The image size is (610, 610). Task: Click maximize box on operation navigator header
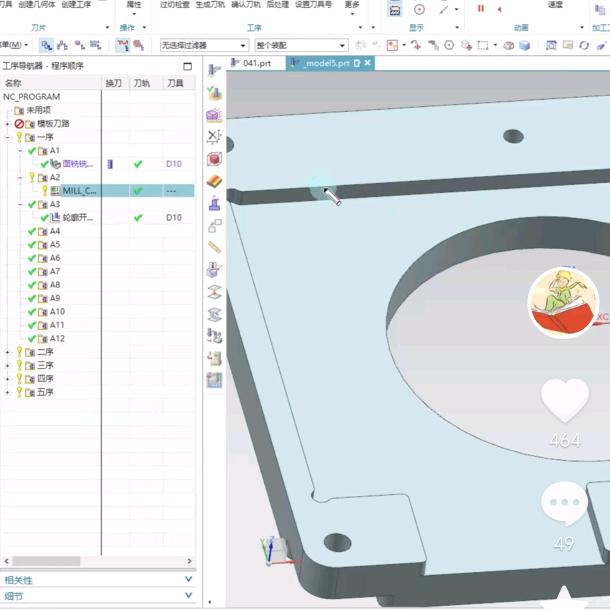tap(187, 66)
